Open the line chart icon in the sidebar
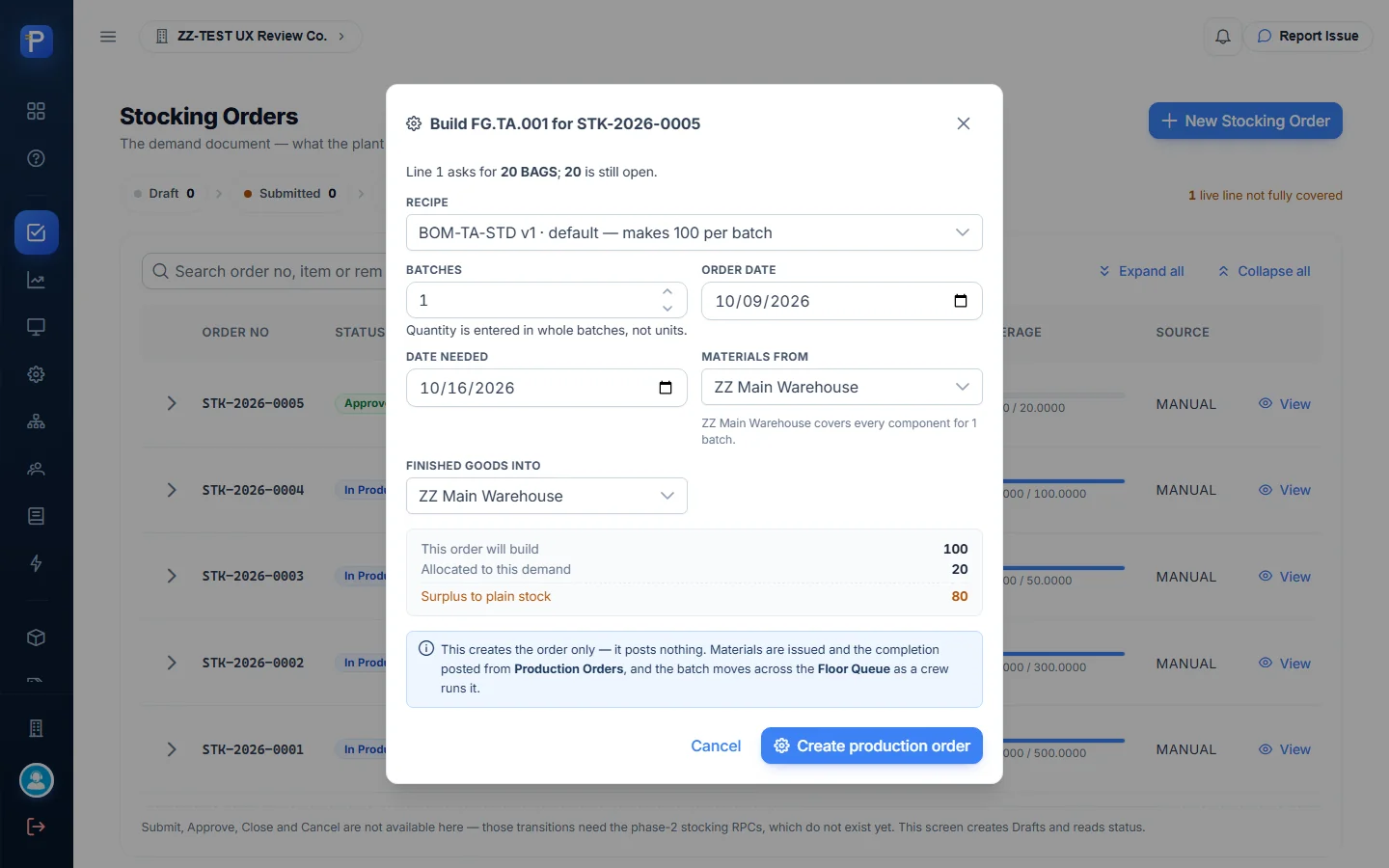 pyautogui.click(x=37, y=281)
